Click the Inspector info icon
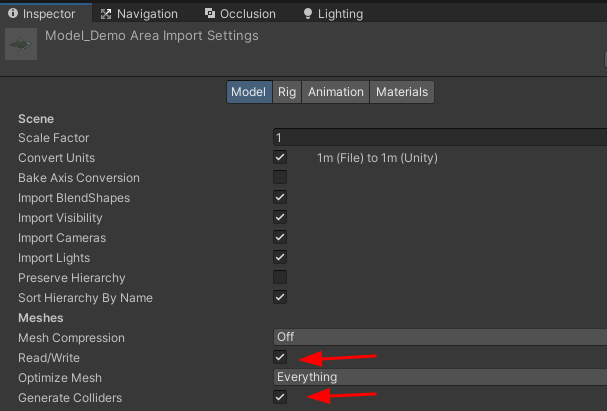This screenshot has width=607, height=411. [x=13, y=14]
